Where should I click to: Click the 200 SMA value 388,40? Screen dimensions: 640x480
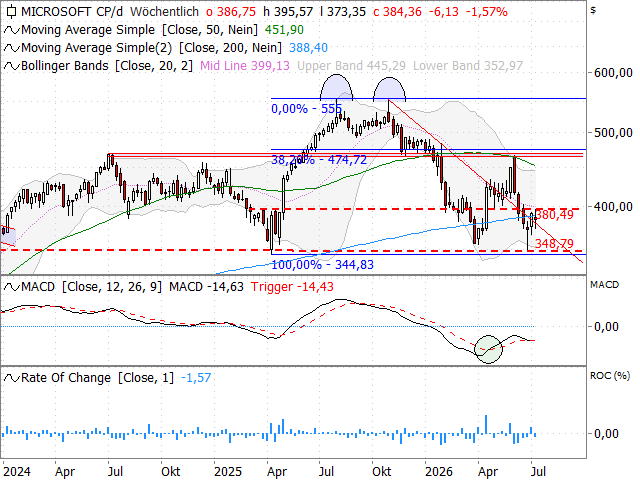[308, 48]
